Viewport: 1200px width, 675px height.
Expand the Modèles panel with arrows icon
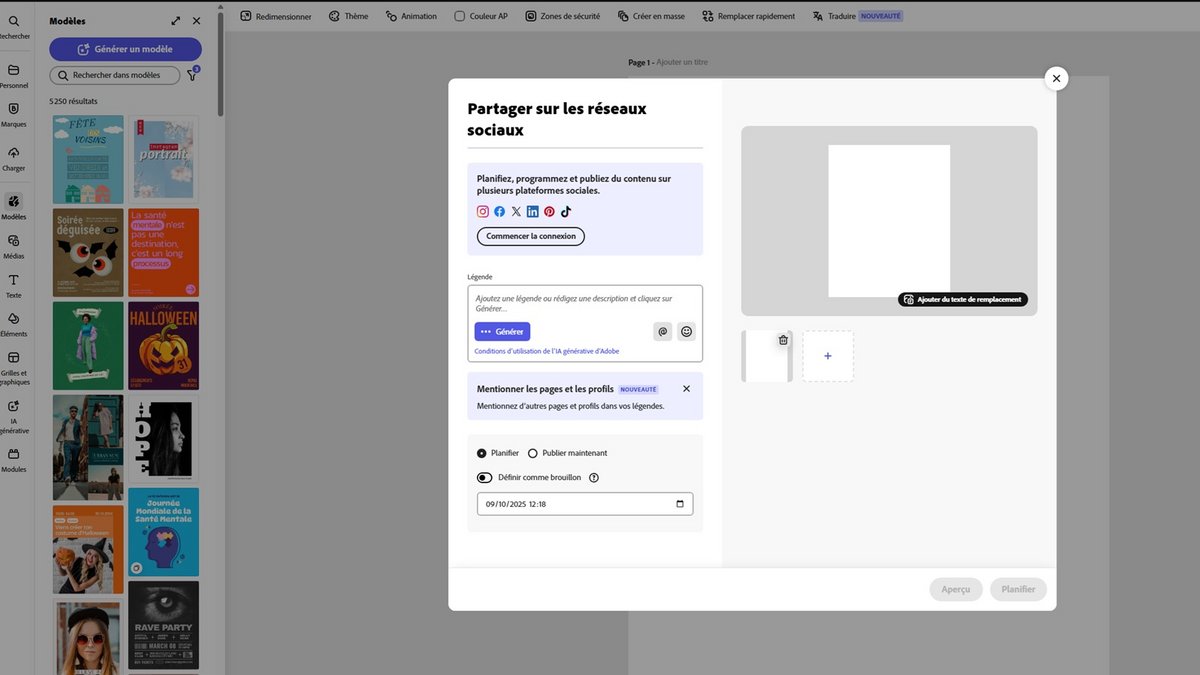coord(176,21)
